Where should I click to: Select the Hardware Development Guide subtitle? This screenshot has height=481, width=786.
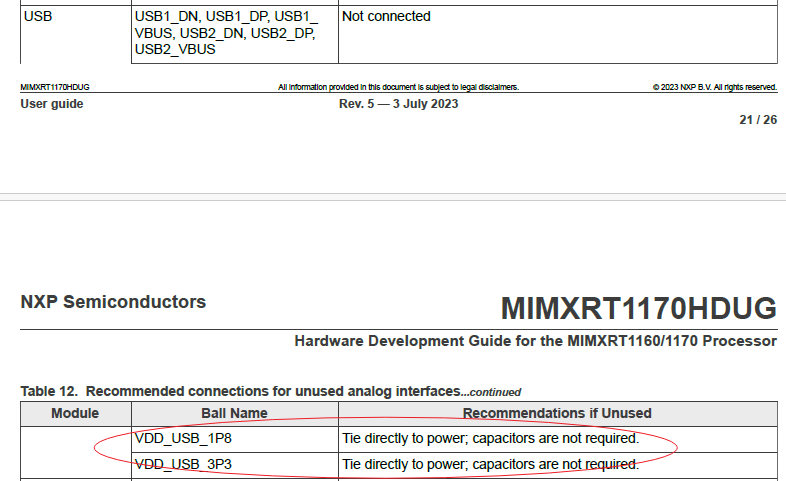pos(535,341)
